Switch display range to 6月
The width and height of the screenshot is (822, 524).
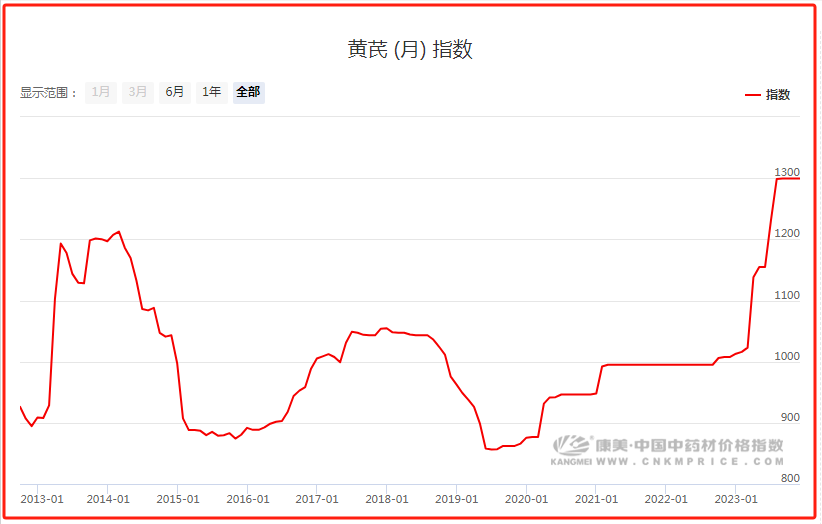[175, 92]
